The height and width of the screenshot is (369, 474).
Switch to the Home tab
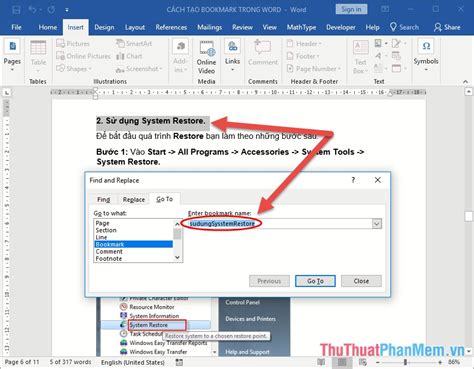tap(48, 27)
